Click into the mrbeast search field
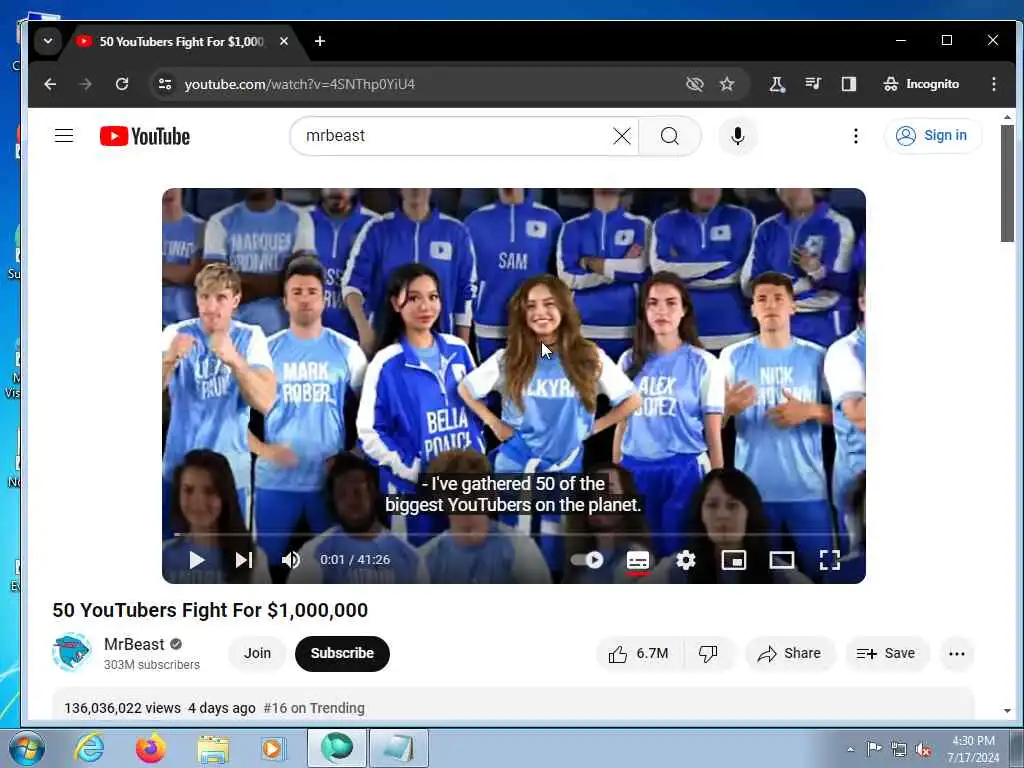The height and width of the screenshot is (768, 1024). tap(457, 136)
